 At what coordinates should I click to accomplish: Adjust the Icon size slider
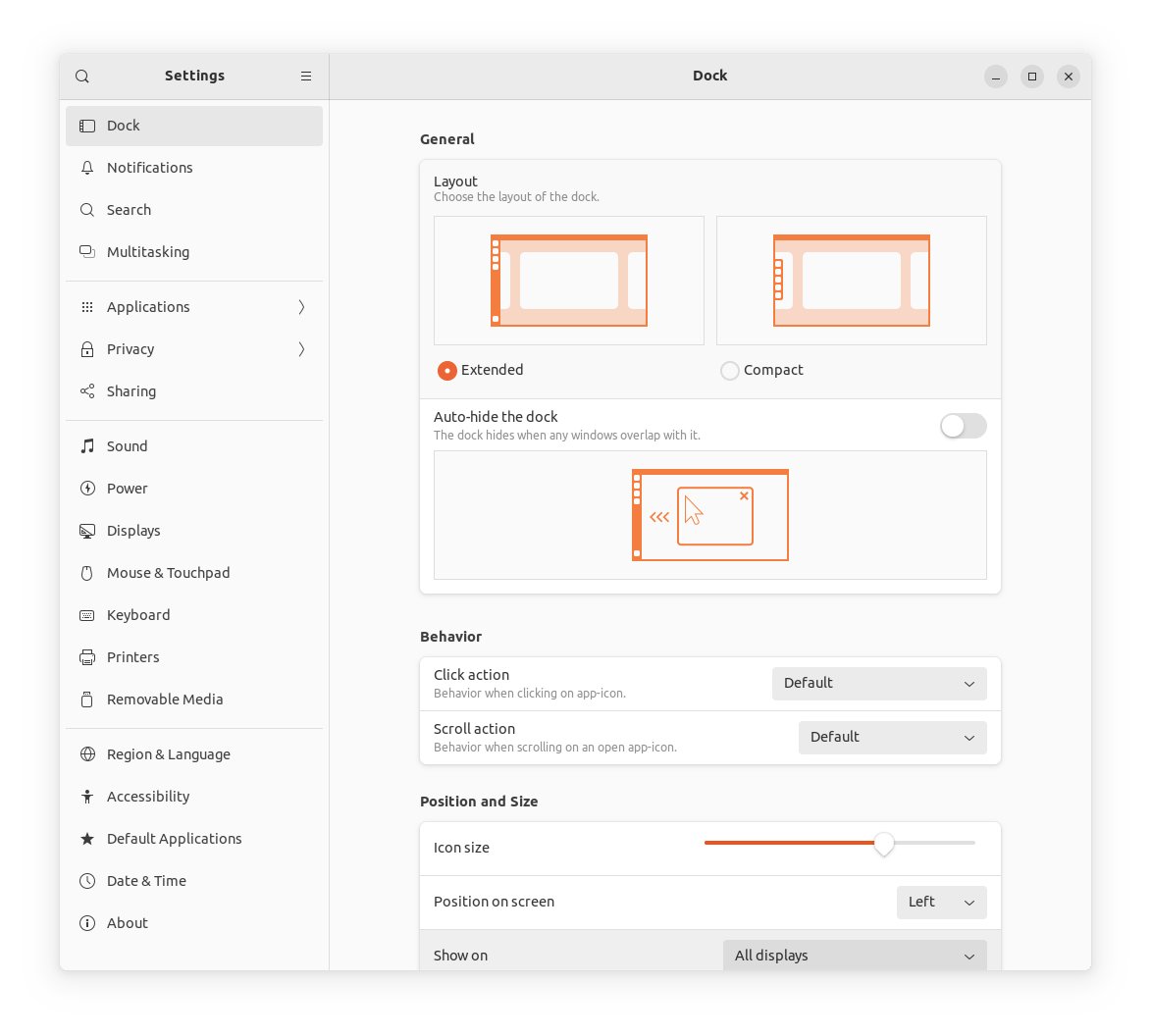pyautogui.click(x=883, y=844)
